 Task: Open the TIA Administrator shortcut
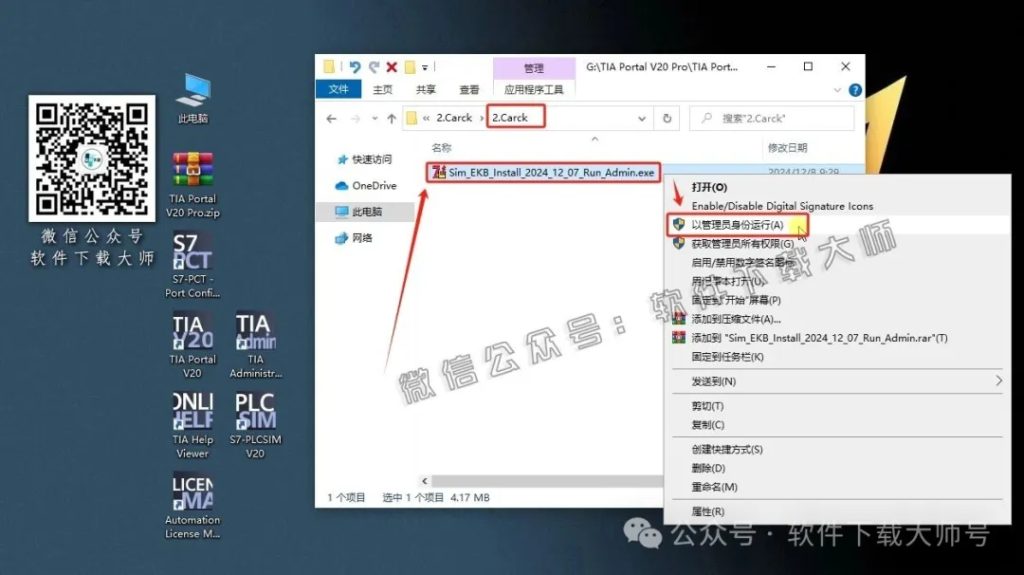tap(255, 346)
